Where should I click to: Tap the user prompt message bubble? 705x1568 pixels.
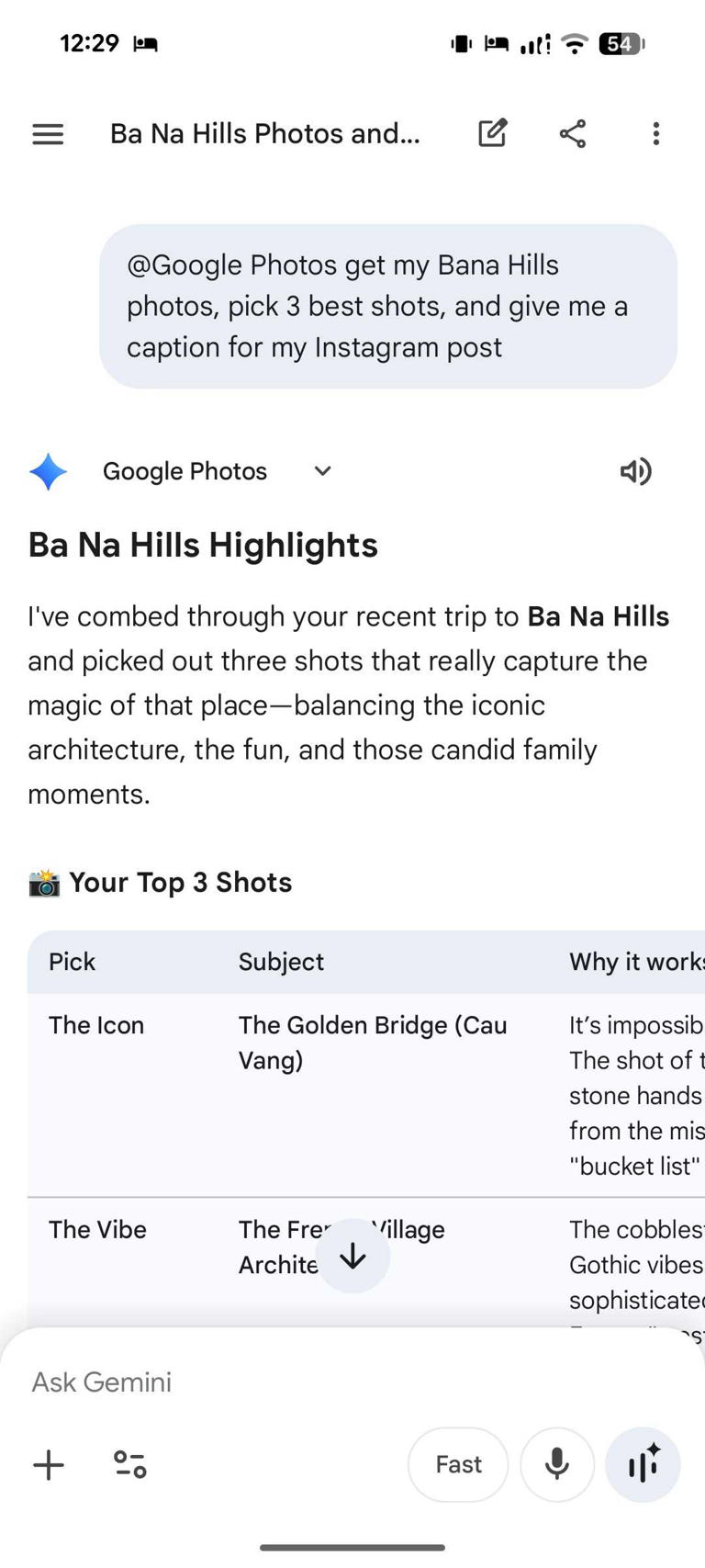pyautogui.click(x=387, y=306)
